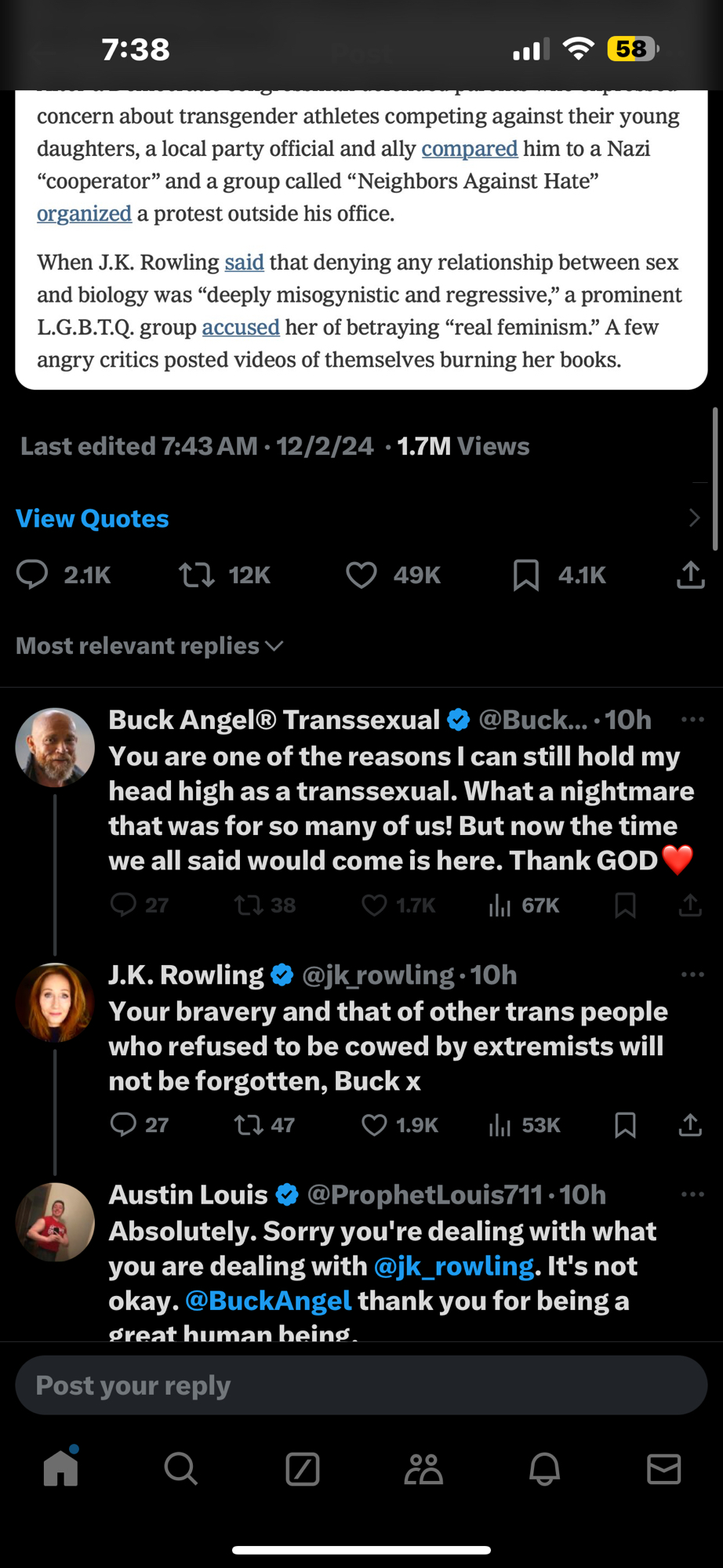Open reply bubble on main post
Screen dimensions: 723x1568
click(x=32, y=575)
